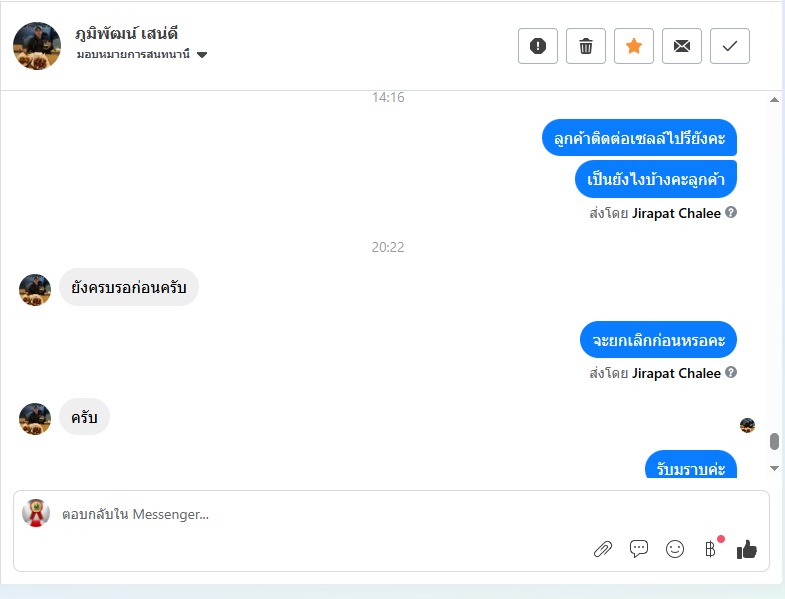Open saved replies speech bubble icon
The height and width of the screenshot is (599, 785).
[x=639, y=549]
